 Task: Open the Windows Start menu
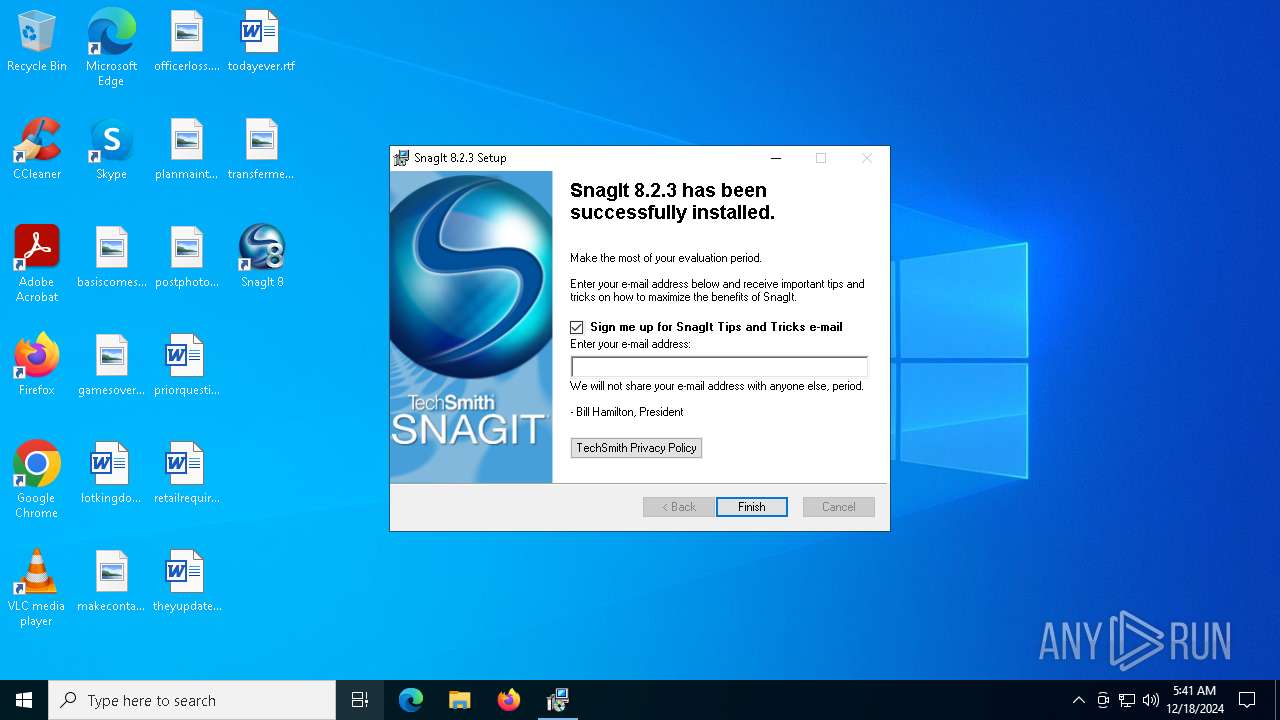[x=24, y=700]
